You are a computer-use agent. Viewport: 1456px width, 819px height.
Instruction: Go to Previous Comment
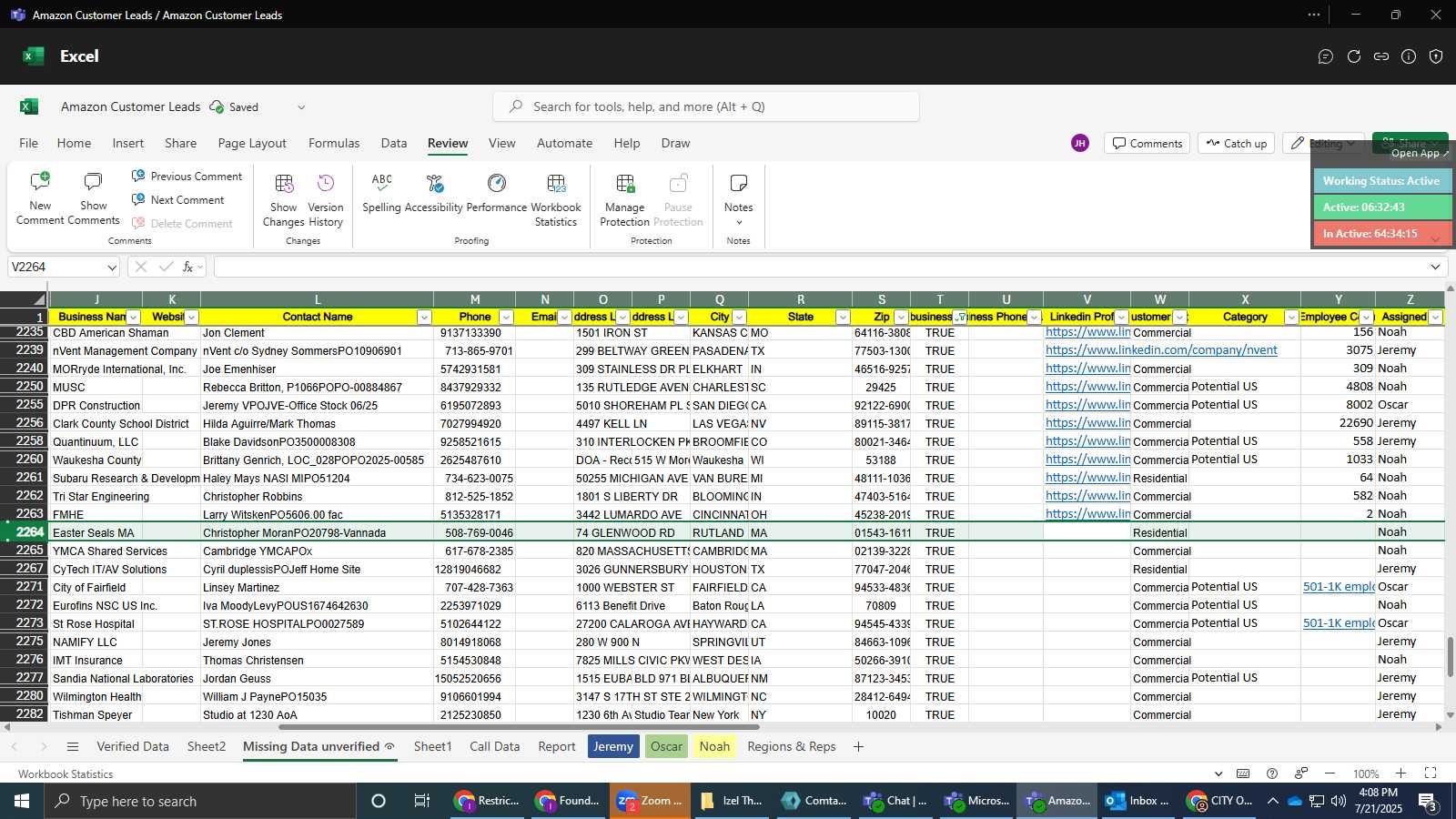pyautogui.click(x=187, y=176)
